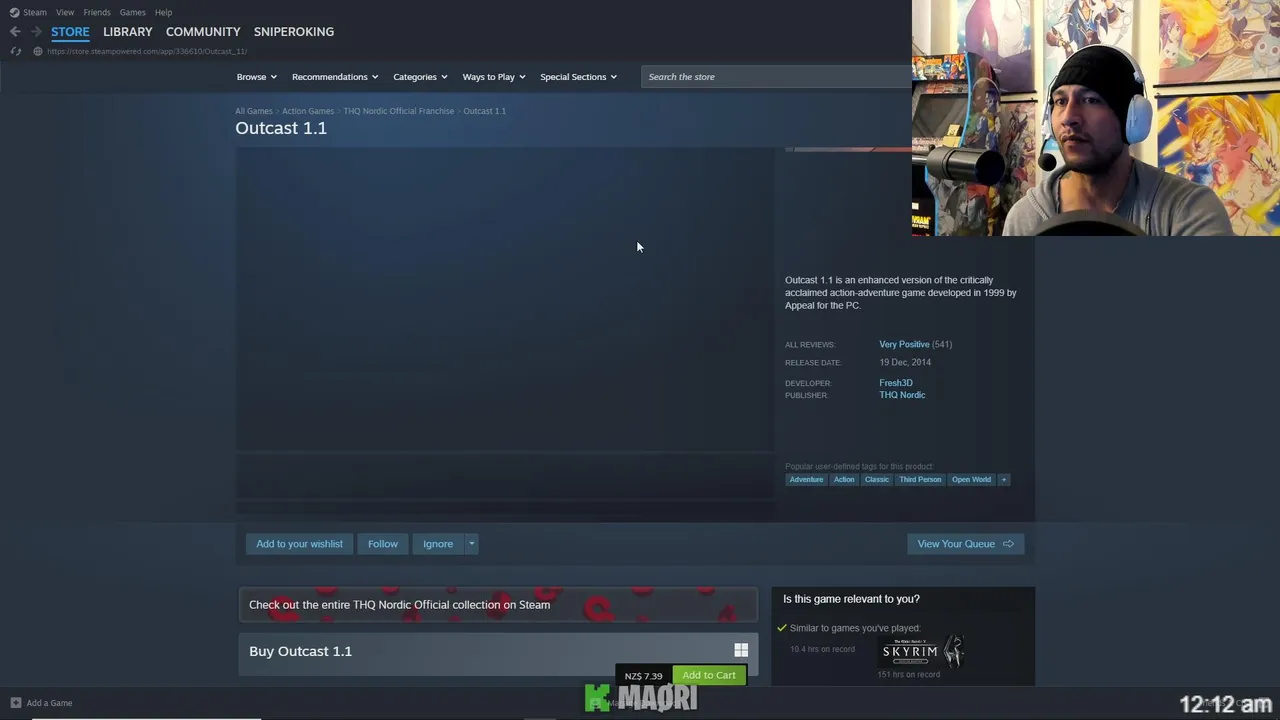This screenshot has height=720, width=1280.
Task: Expand the Recommendations dropdown
Action: tap(335, 77)
